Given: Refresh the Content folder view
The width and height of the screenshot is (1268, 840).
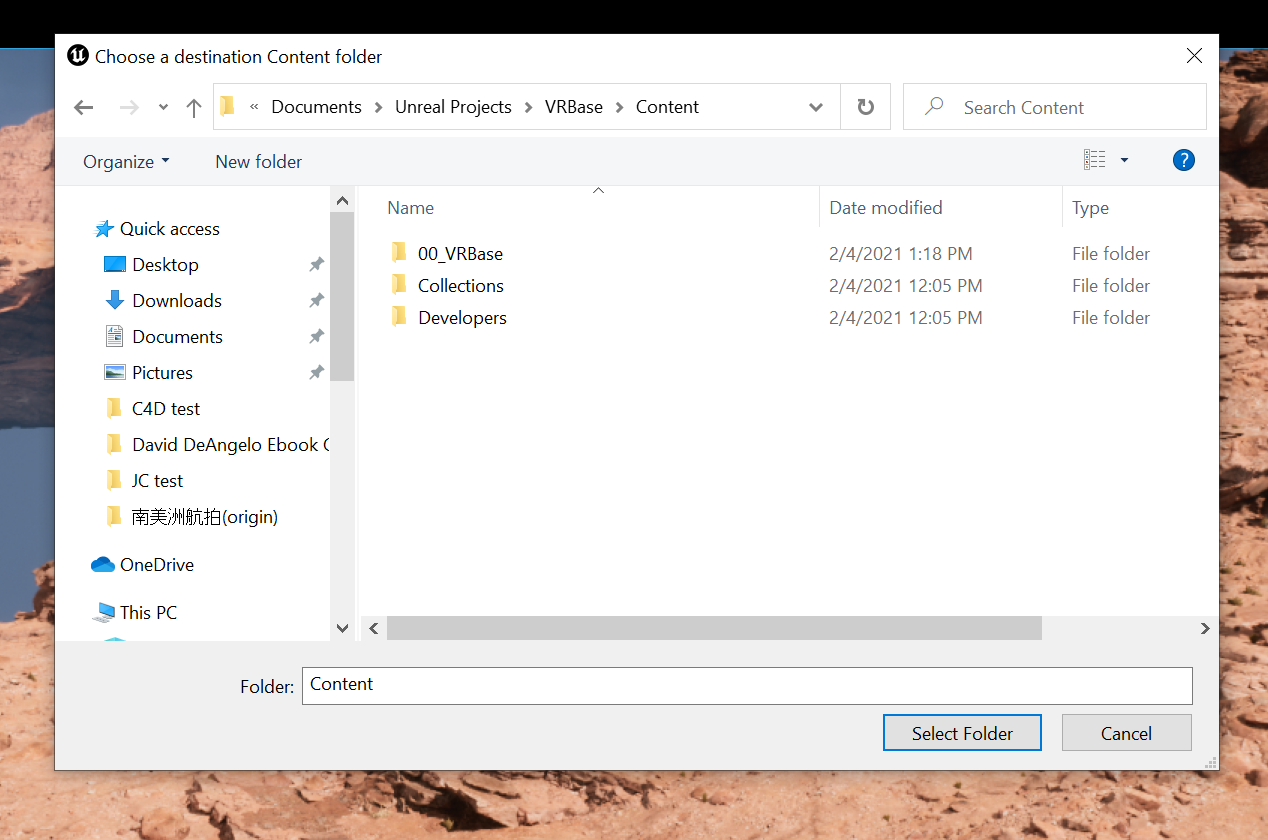Looking at the screenshot, I should [866, 107].
